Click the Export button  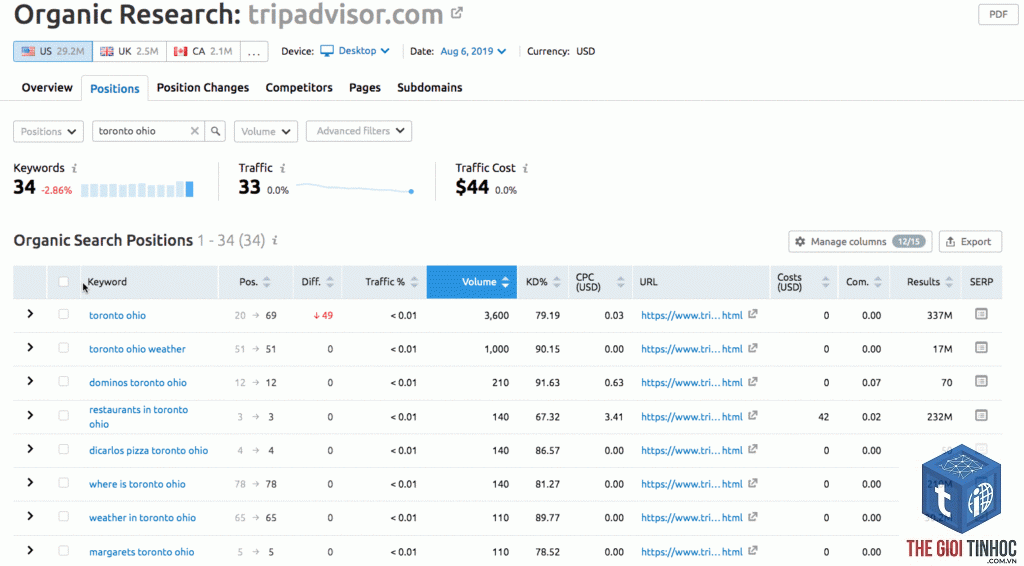click(970, 242)
